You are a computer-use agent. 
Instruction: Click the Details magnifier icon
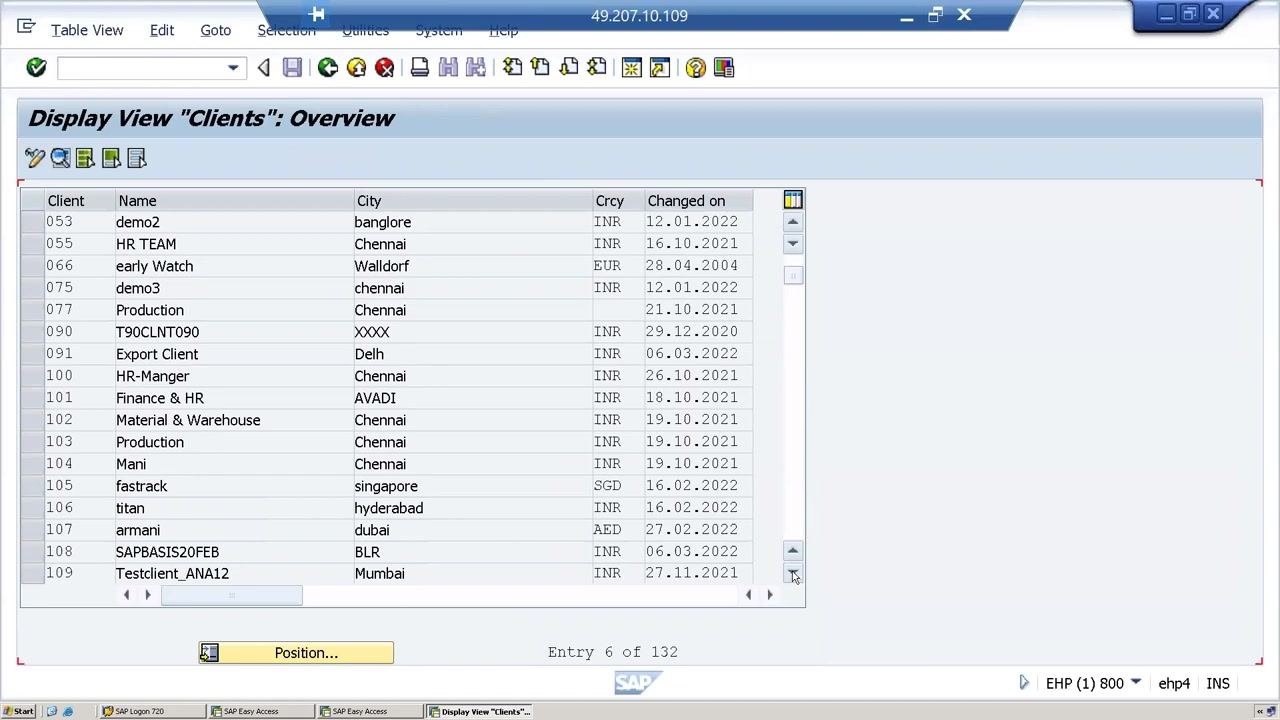pyautogui.click(x=60, y=158)
